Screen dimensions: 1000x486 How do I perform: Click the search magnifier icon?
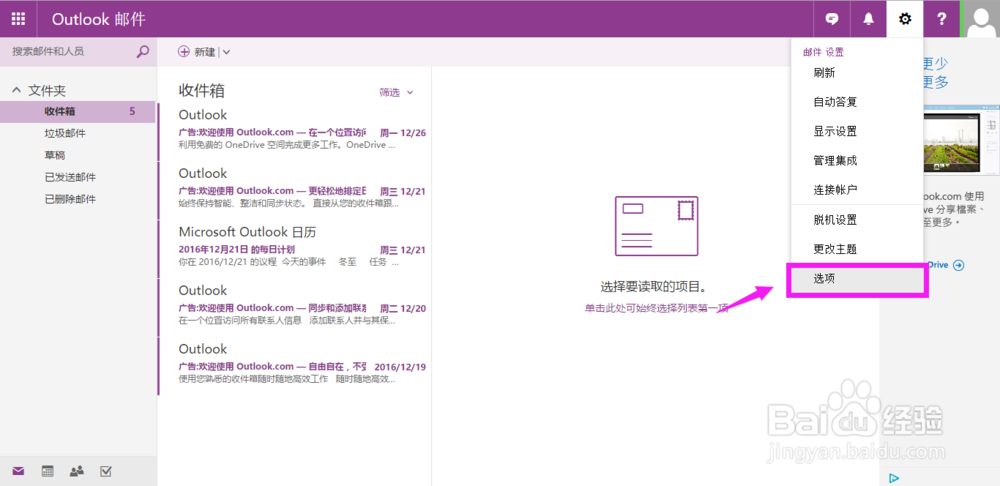[143, 52]
